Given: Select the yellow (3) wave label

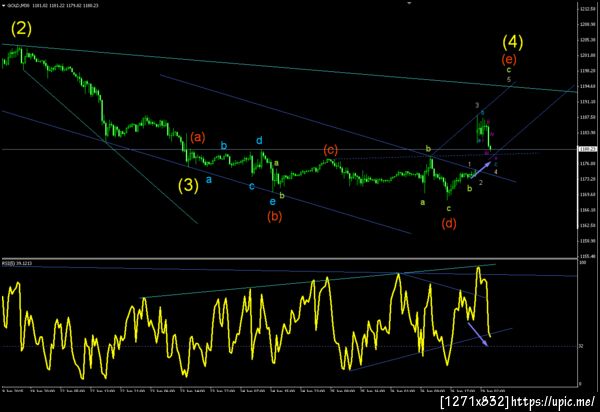Looking at the screenshot, I should coord(188,186).
